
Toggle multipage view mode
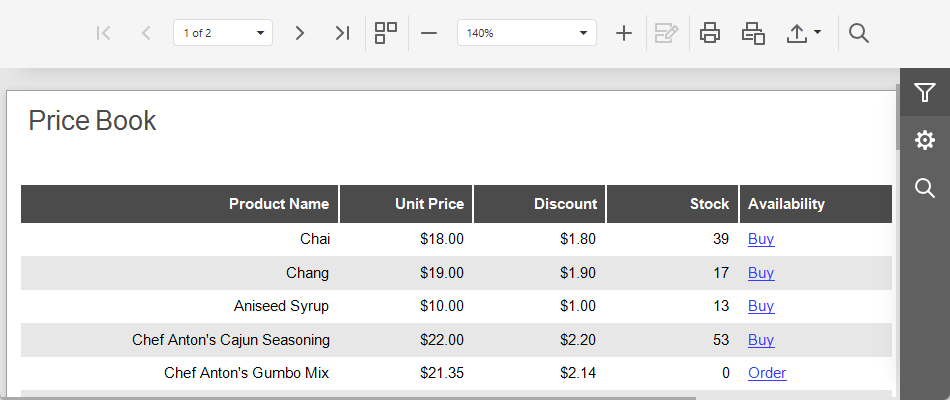pyautogui.click(x=386, y=33)
